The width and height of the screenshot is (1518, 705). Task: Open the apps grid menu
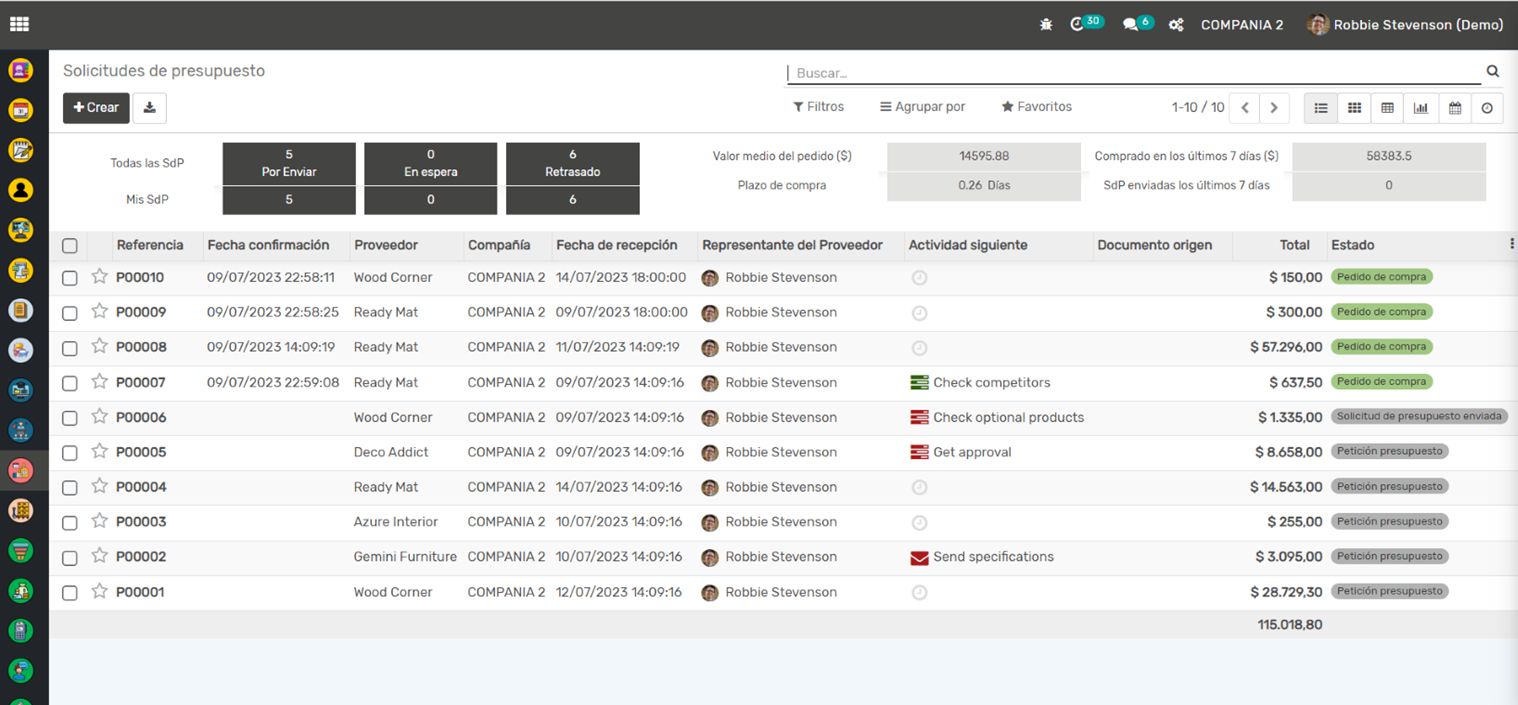point(19,24)
